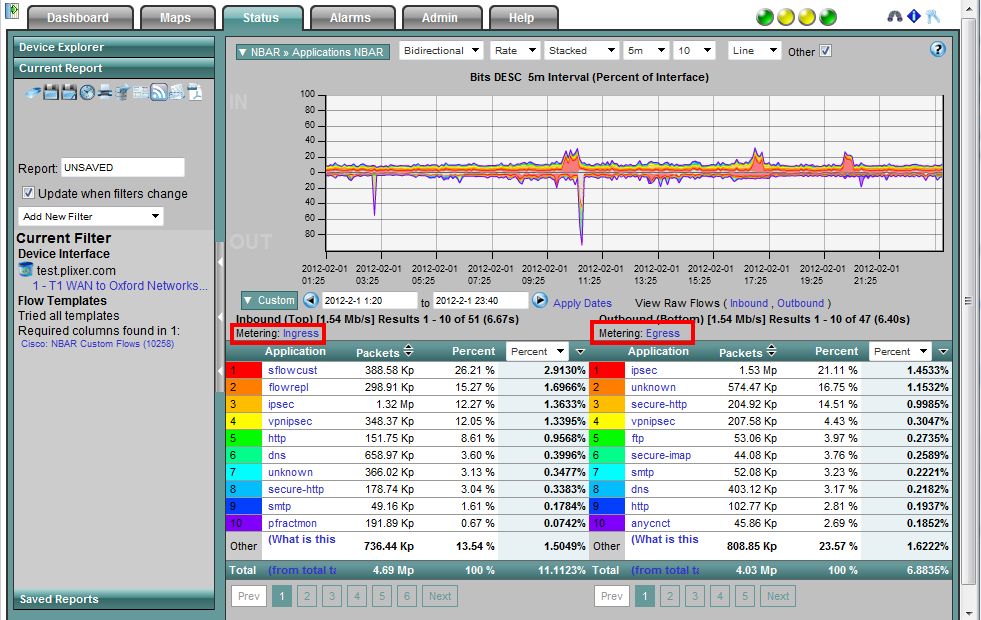Click the save report floppy disk icon
981x620 pixels.
pos(52,93)
